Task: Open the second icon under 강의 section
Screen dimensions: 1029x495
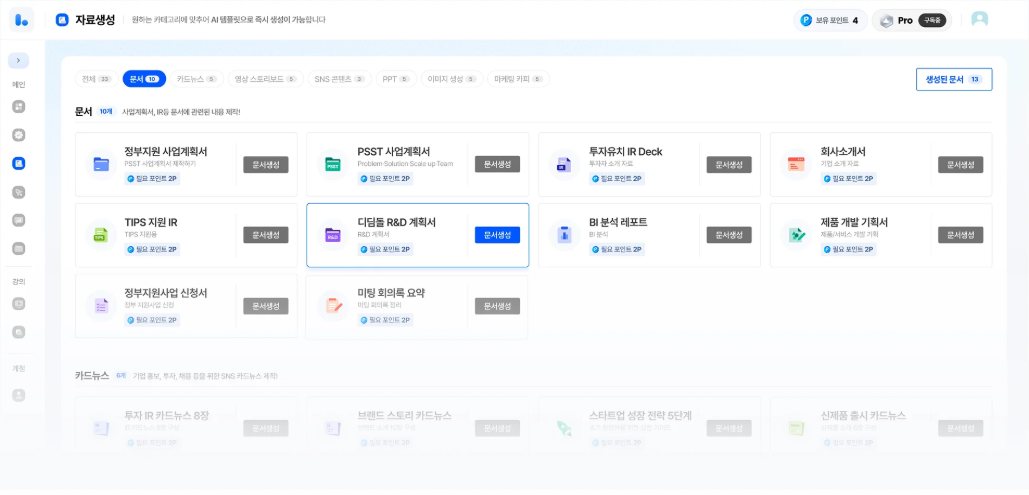Action: tap(18, 332)
